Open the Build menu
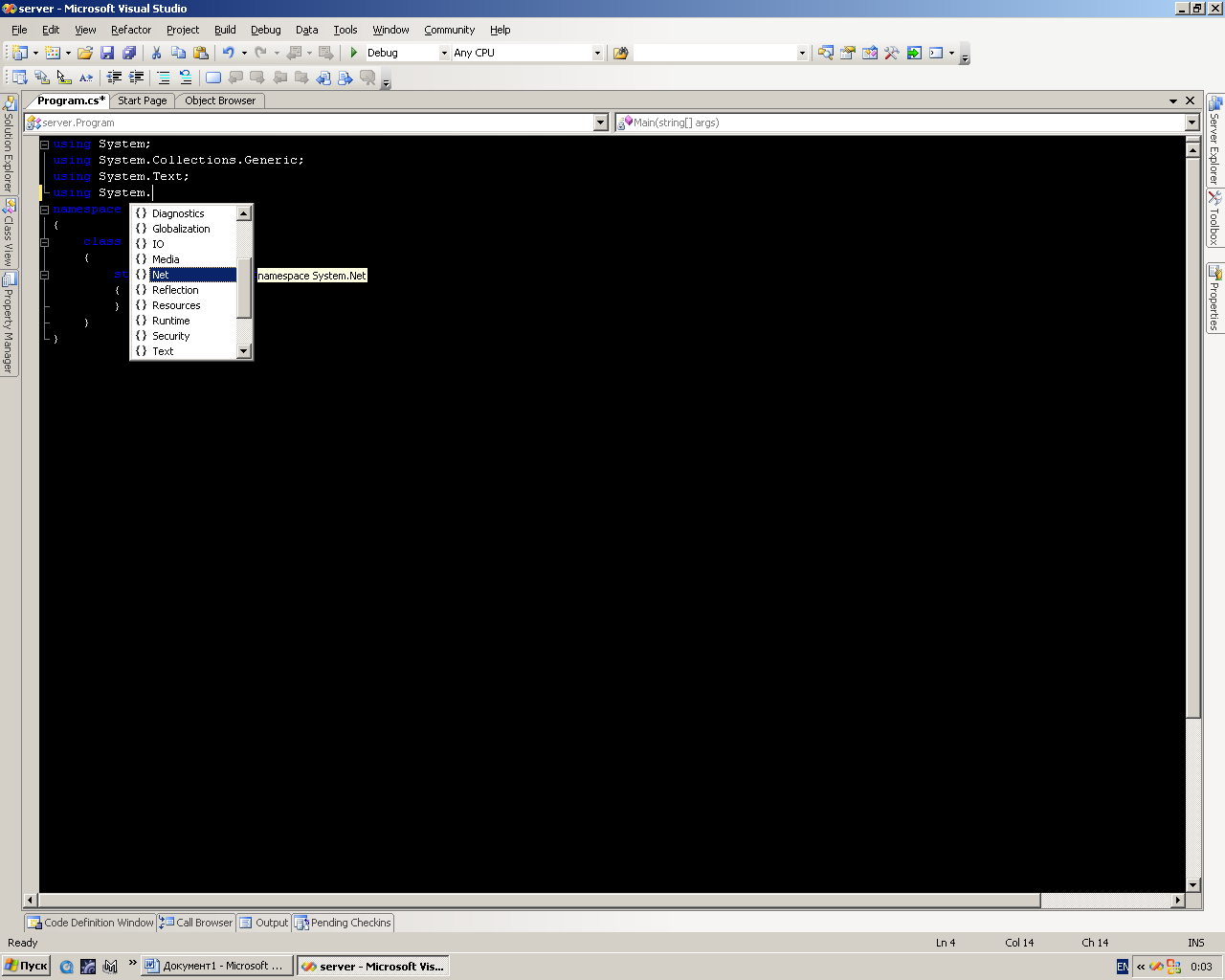Screen dimensions: 1225x980 pos(225,30)
